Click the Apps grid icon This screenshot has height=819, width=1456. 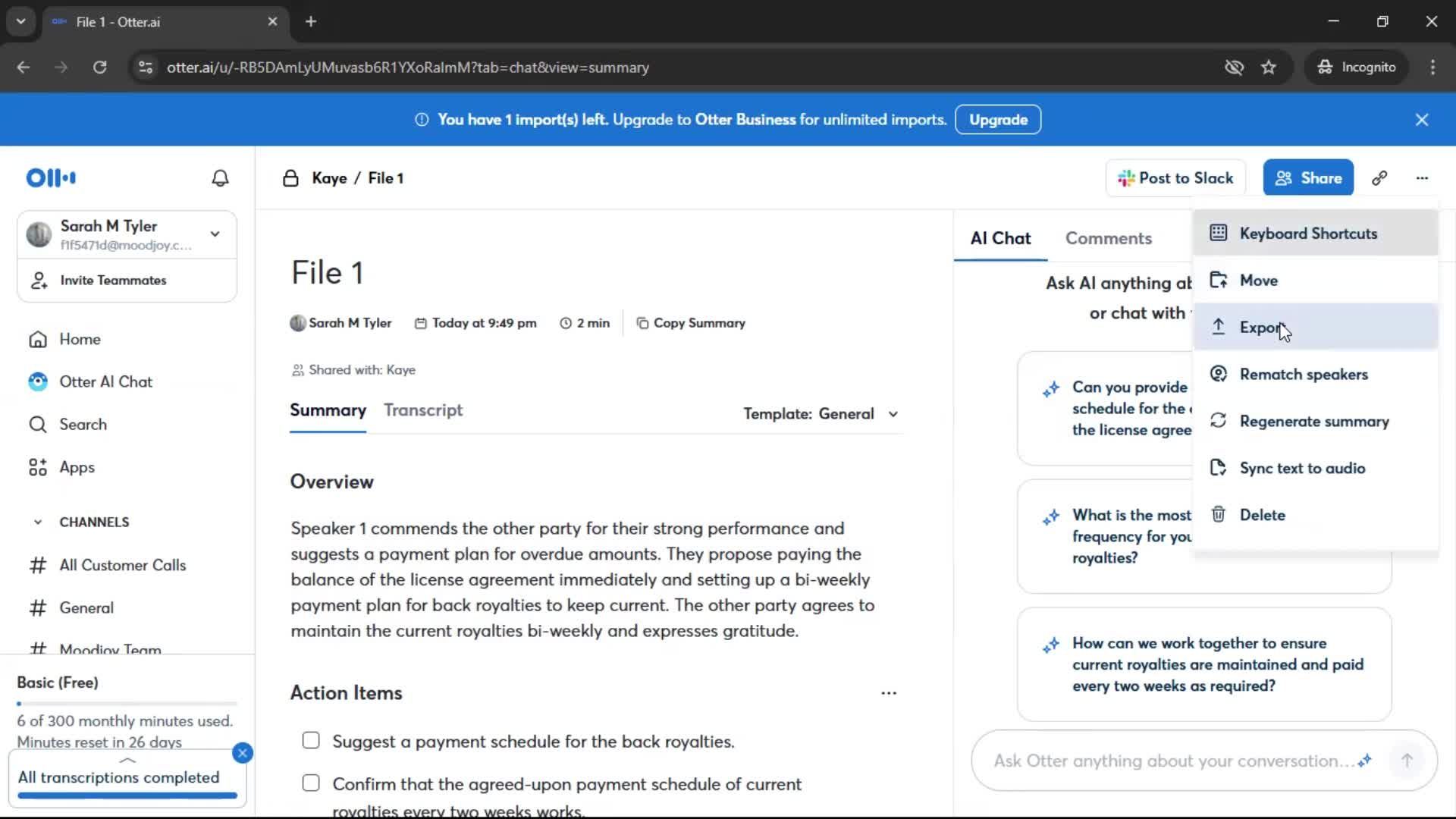click(x=38, y=467)
